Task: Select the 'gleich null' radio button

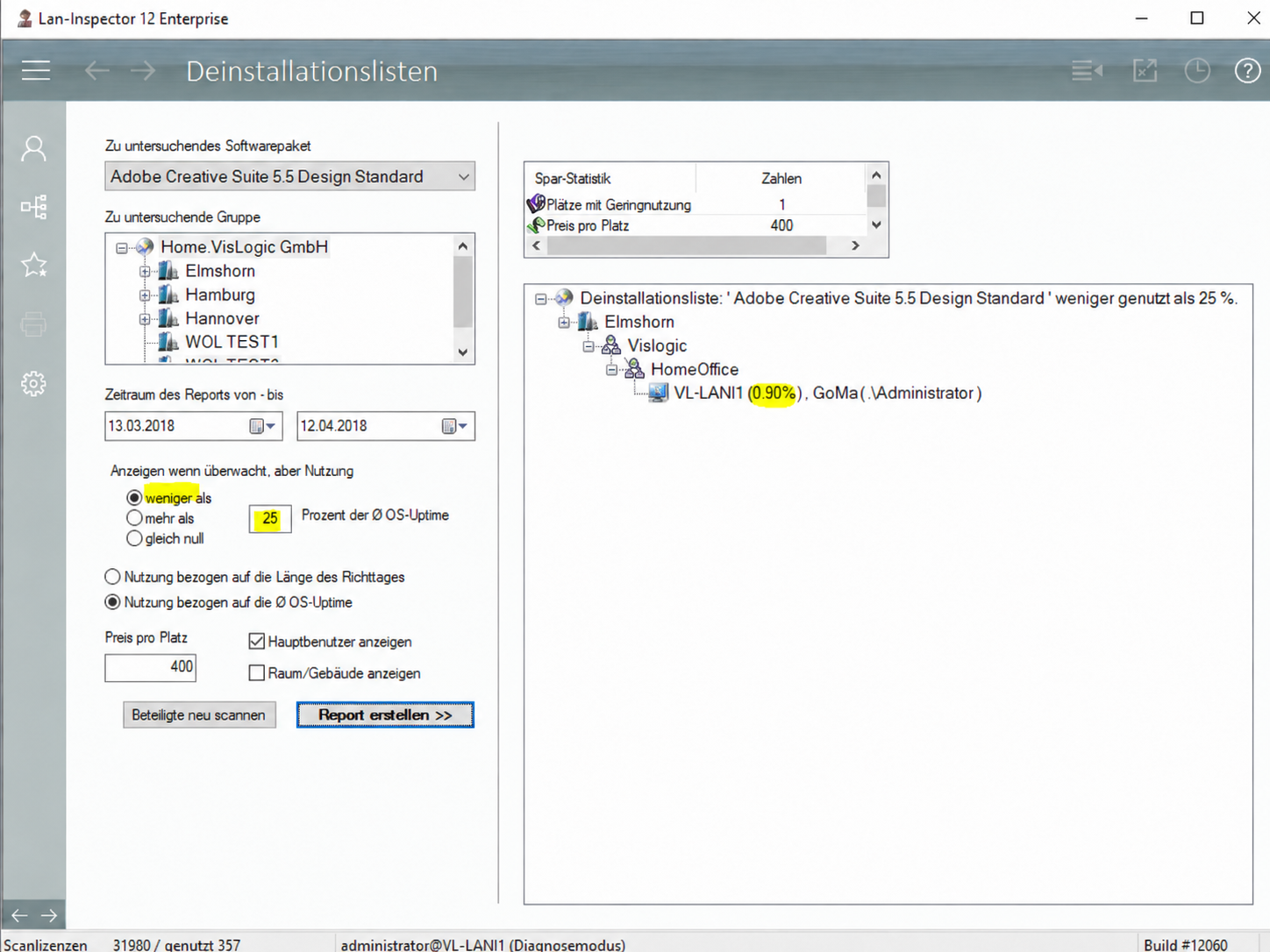Action: (134, 538)
